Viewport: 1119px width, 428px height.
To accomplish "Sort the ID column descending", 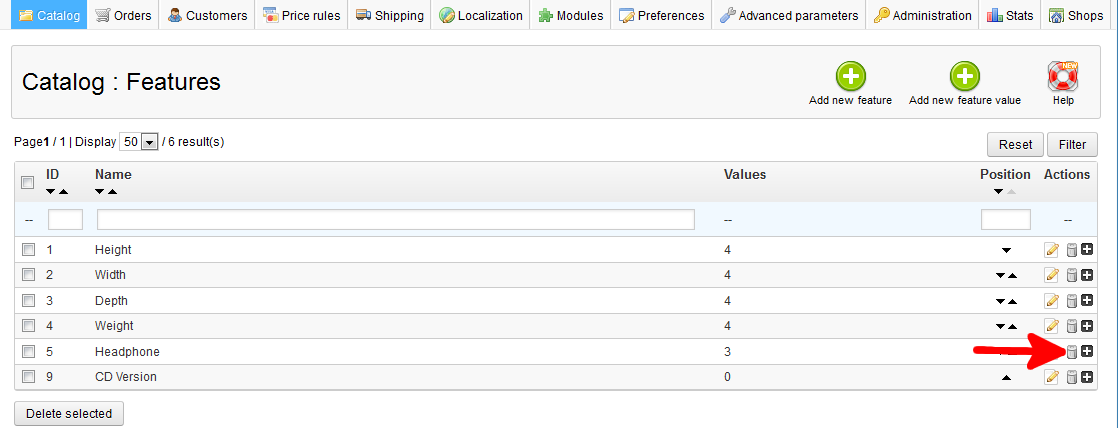I will [51, 191].
